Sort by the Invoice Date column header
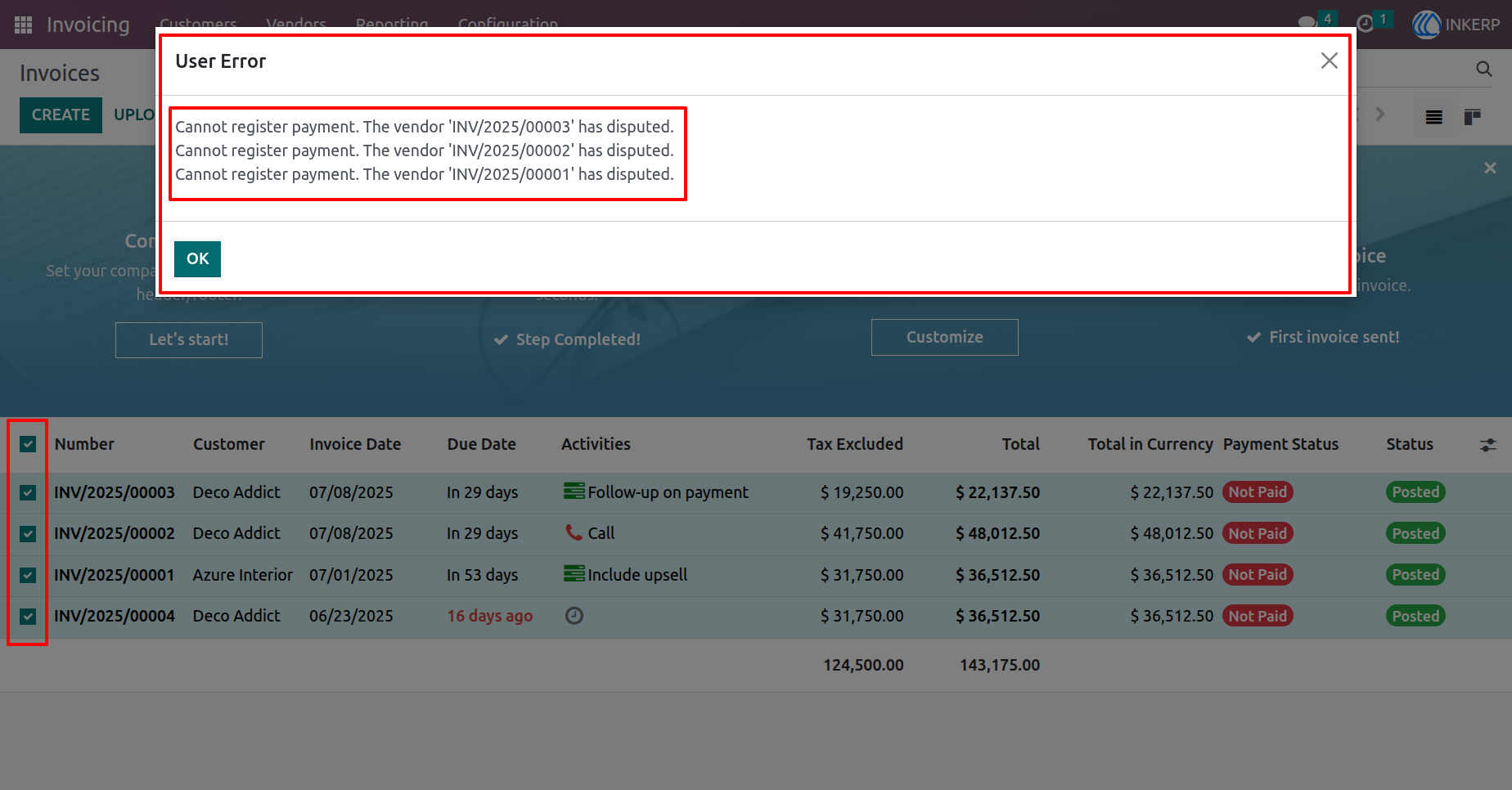 tap(355, 444)
